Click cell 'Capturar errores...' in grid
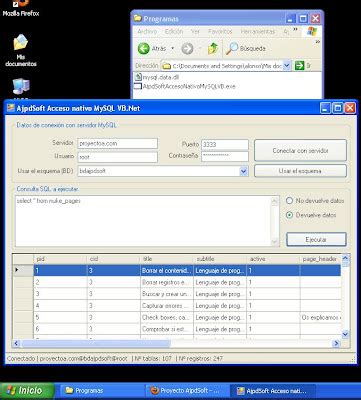The width and height of the screenshot is (361, 400). (x=167, y=306)
